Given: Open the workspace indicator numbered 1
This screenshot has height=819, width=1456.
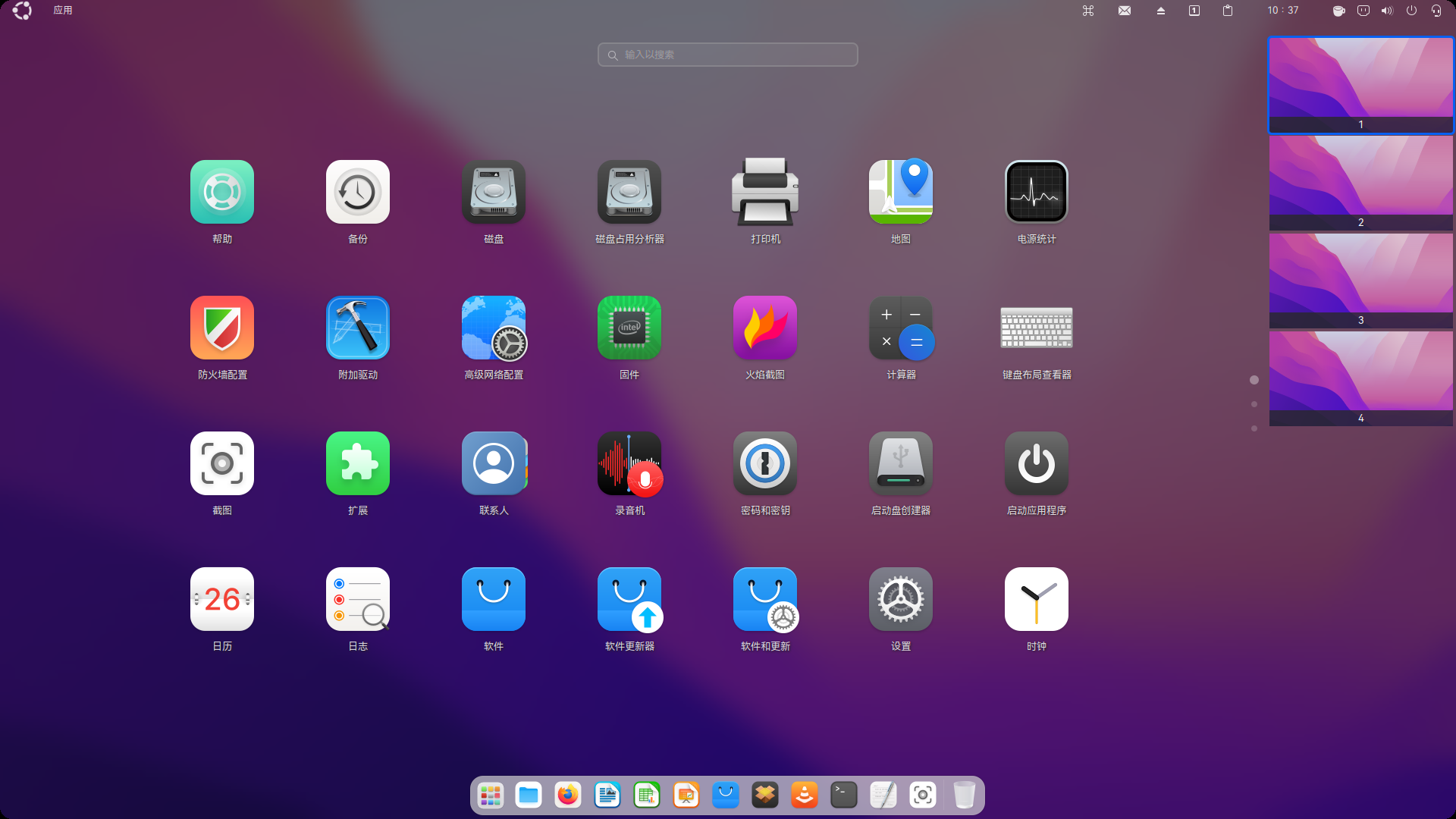Looking at the screenshot, I should pyautogui.click(x=1194, y=11).
